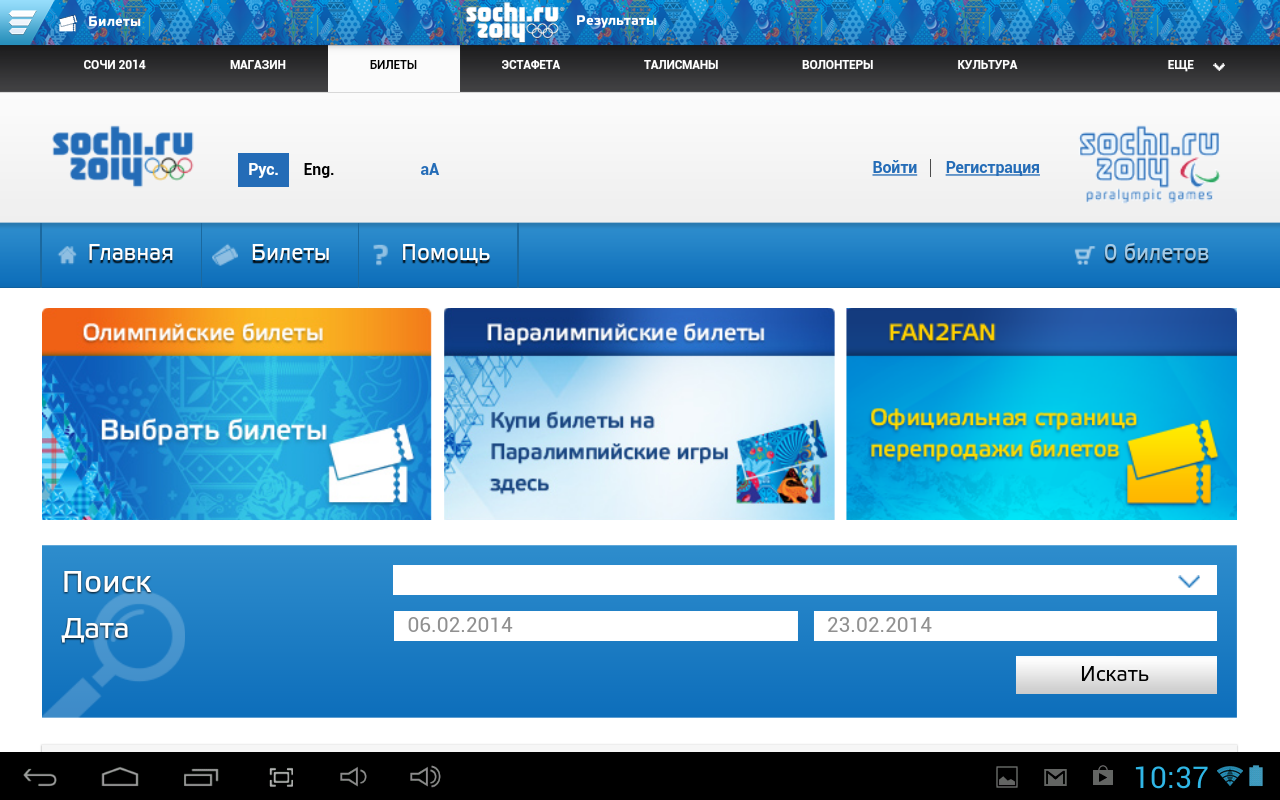Select the МАГАЗИН tab

click(258, 66)
